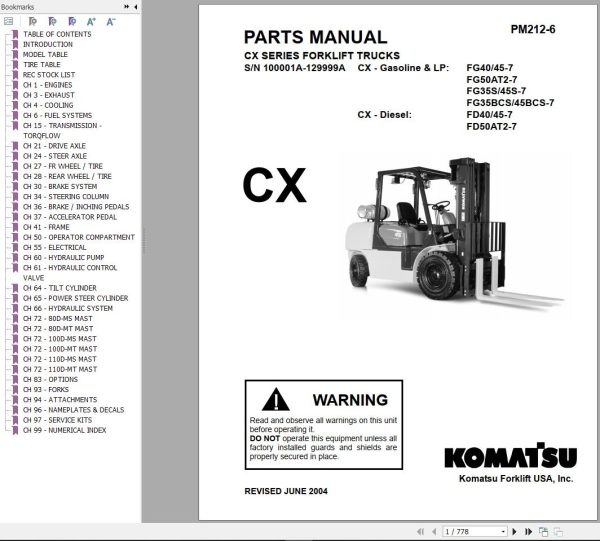Click the PM212-6 document number text

pos(533,29)
